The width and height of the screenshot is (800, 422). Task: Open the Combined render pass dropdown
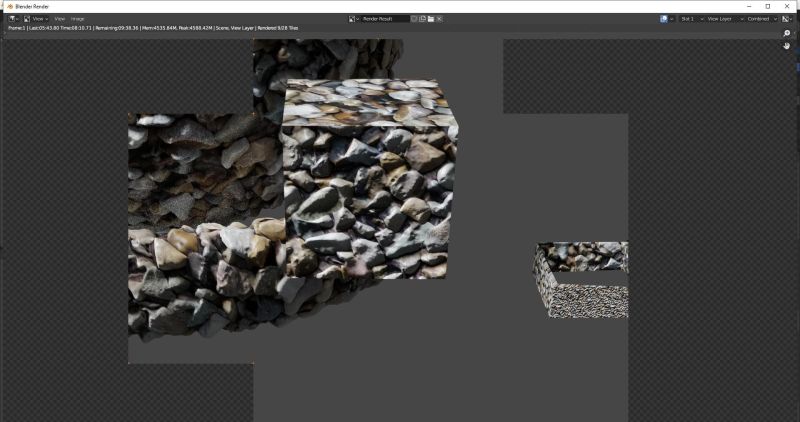tap(762, 19)
